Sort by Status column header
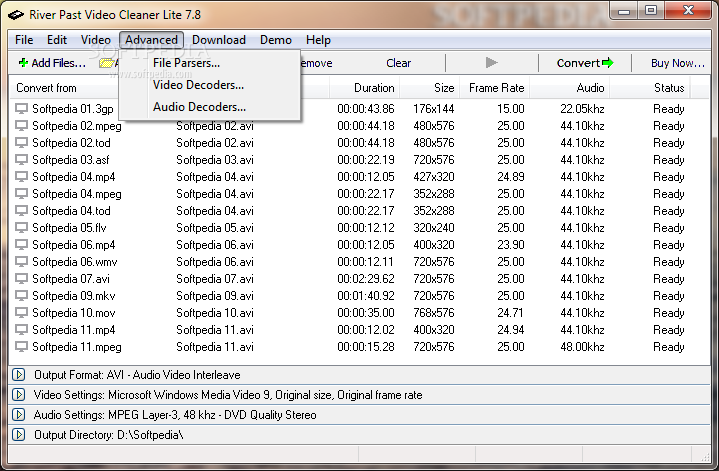This screenshot has height=471, width=719. click(x=649, y=88)
